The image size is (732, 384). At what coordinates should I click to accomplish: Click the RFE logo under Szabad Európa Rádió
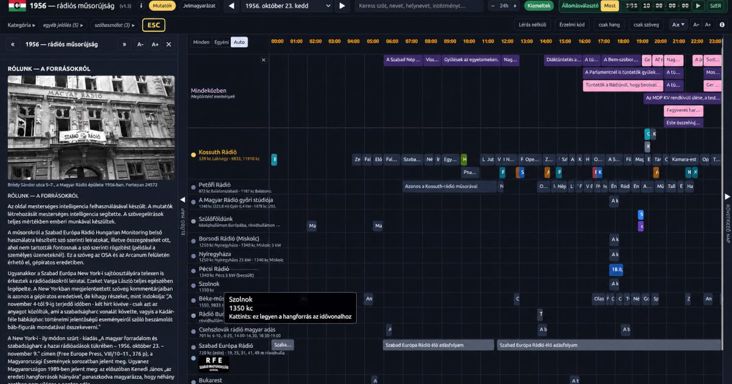pos(214,363)
